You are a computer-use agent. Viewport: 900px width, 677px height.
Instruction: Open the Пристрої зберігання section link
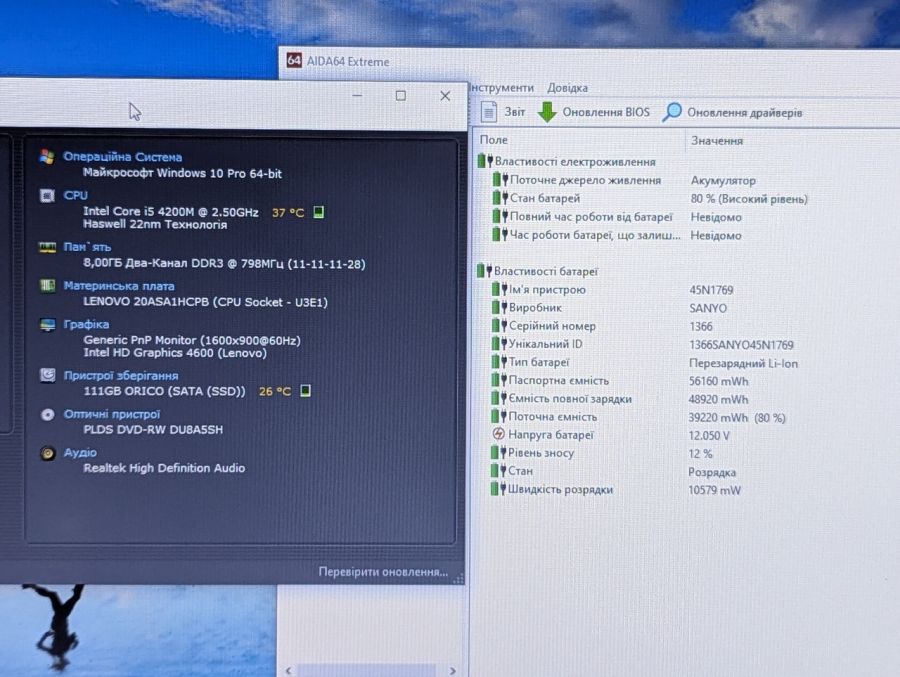point(121,376)
